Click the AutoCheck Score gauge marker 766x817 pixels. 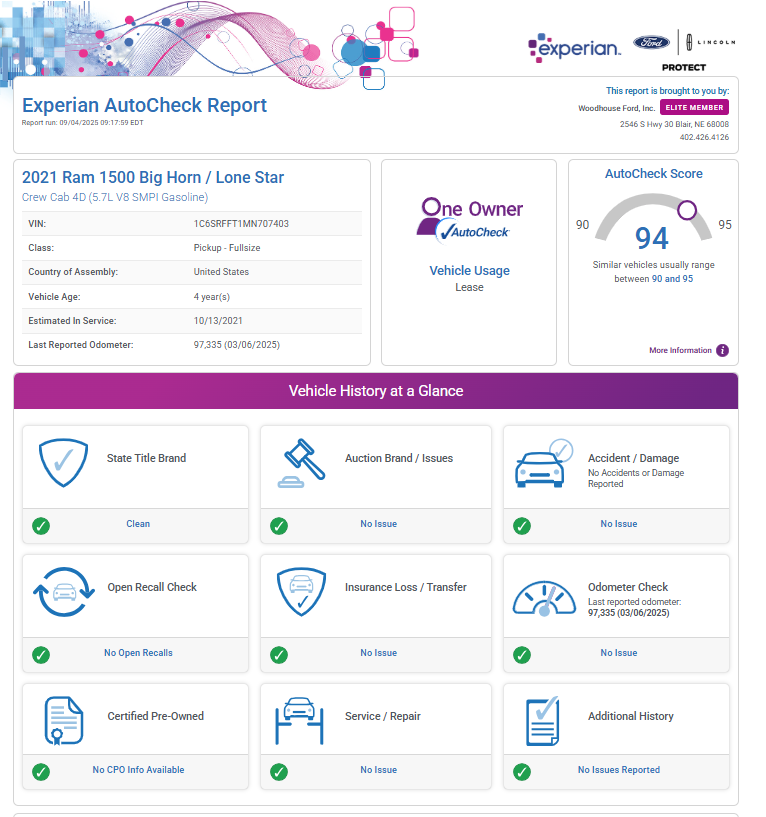pyautogui.click(x=687, y=210)
